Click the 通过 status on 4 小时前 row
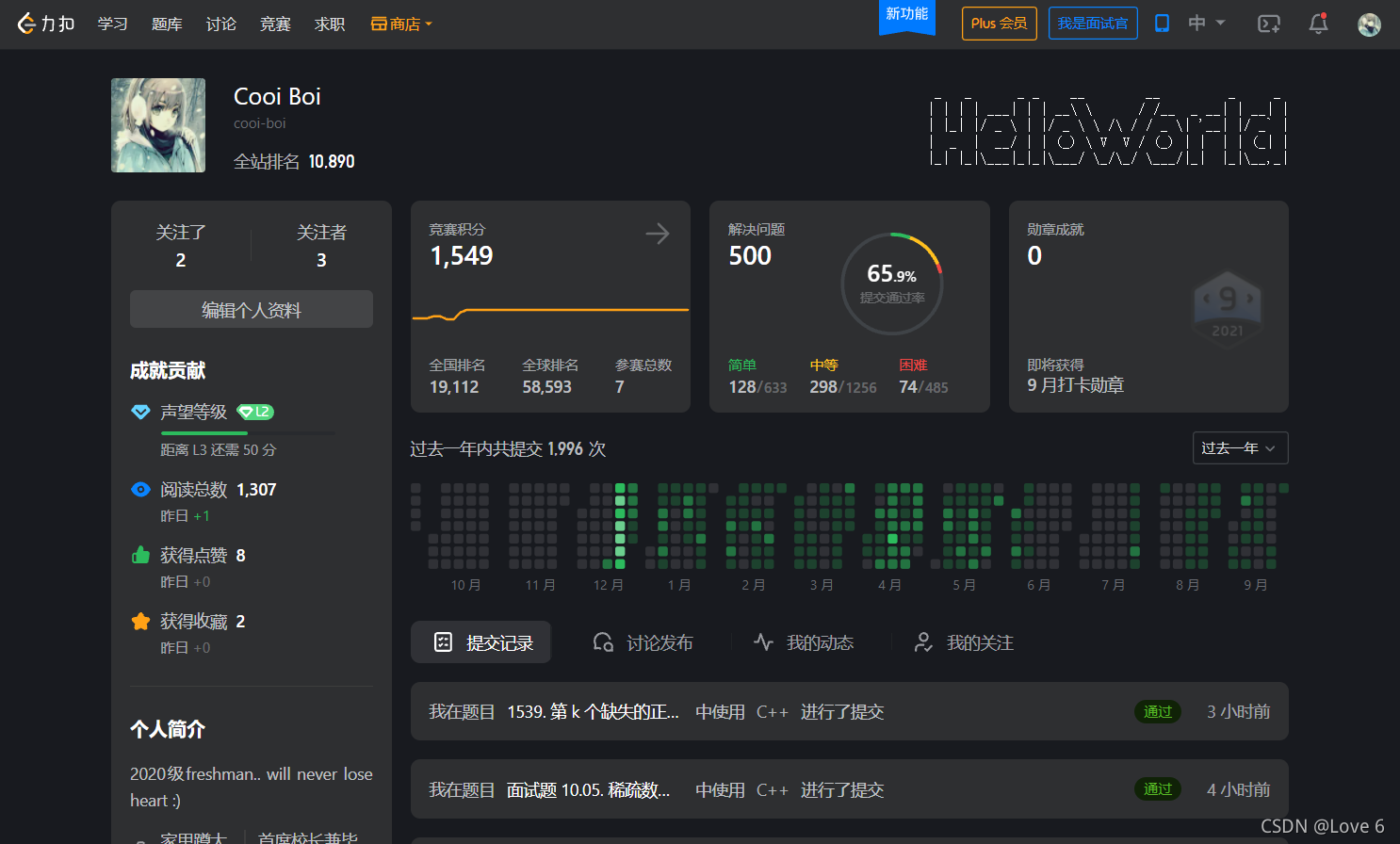The width and height of the screenshot is (1400, 844). 1158,790
